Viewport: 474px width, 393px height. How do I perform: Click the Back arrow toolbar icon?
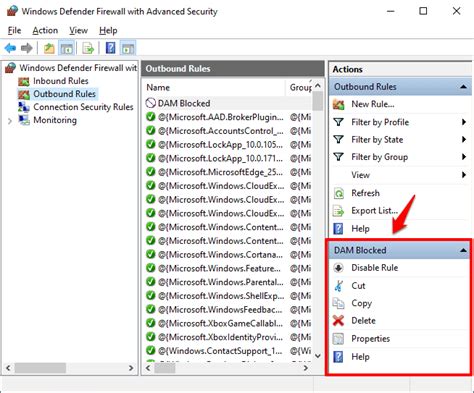click(10, 49)
